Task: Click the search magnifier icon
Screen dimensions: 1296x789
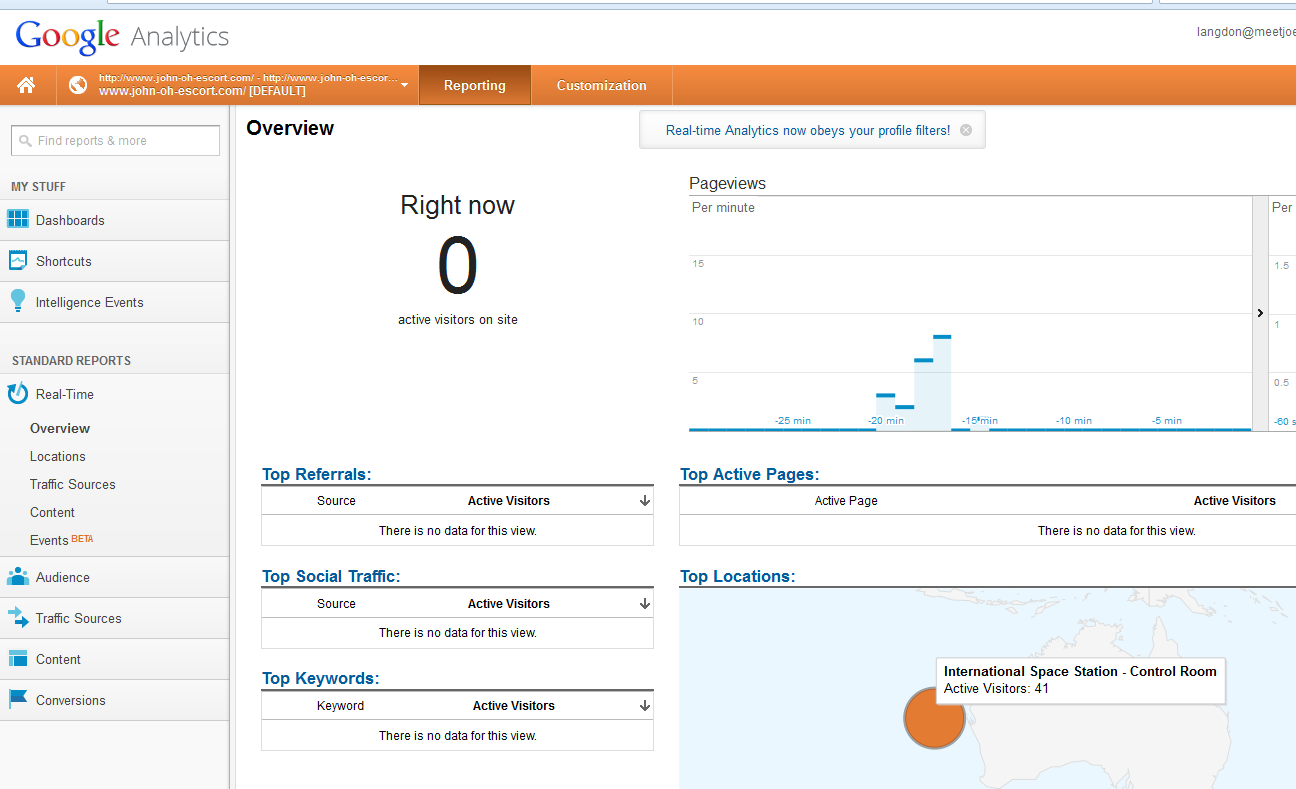Action: [x=25, y=141]
